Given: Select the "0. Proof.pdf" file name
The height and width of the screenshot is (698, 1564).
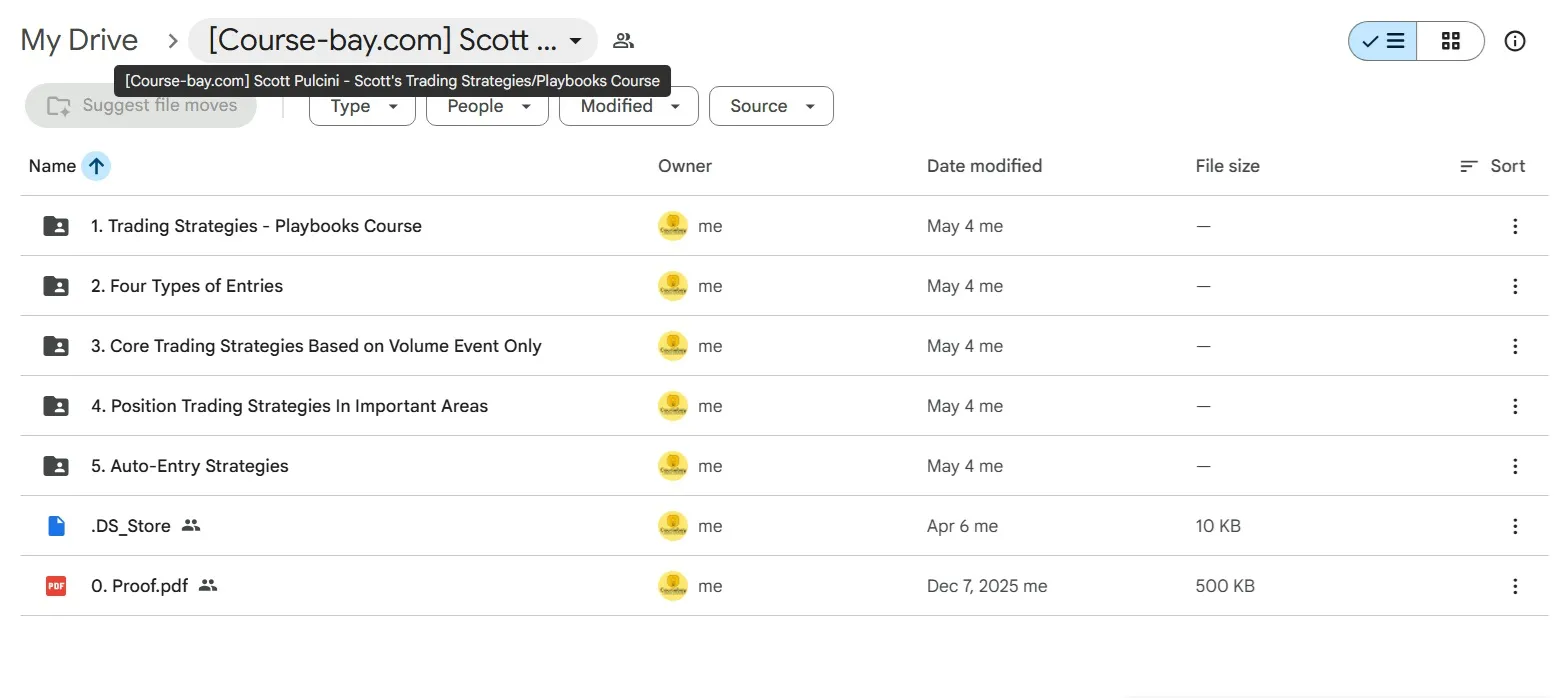Looking at the screenshot, I should [x=139, y=586].
